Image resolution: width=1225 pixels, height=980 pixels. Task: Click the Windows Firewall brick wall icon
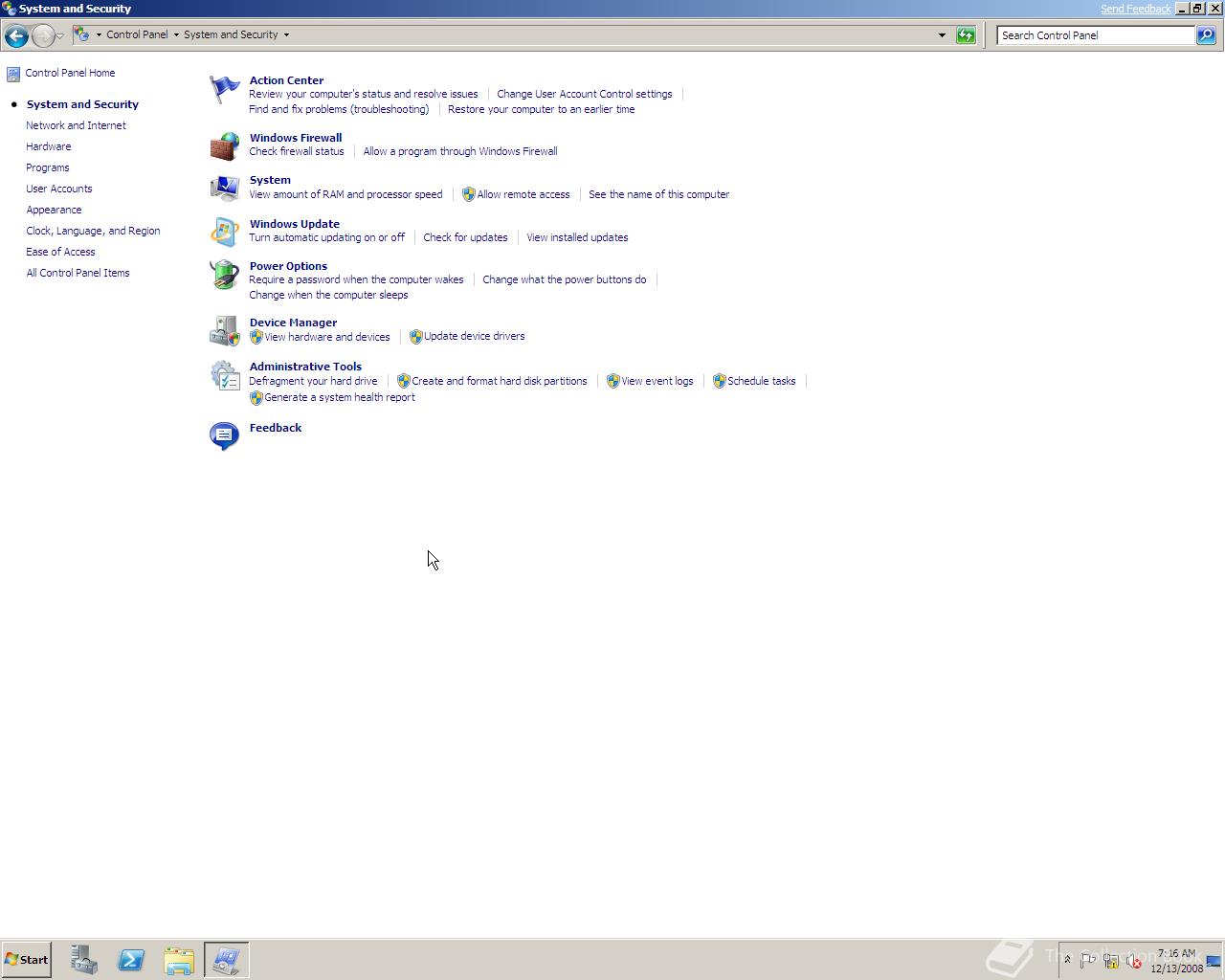coord(224,146)
